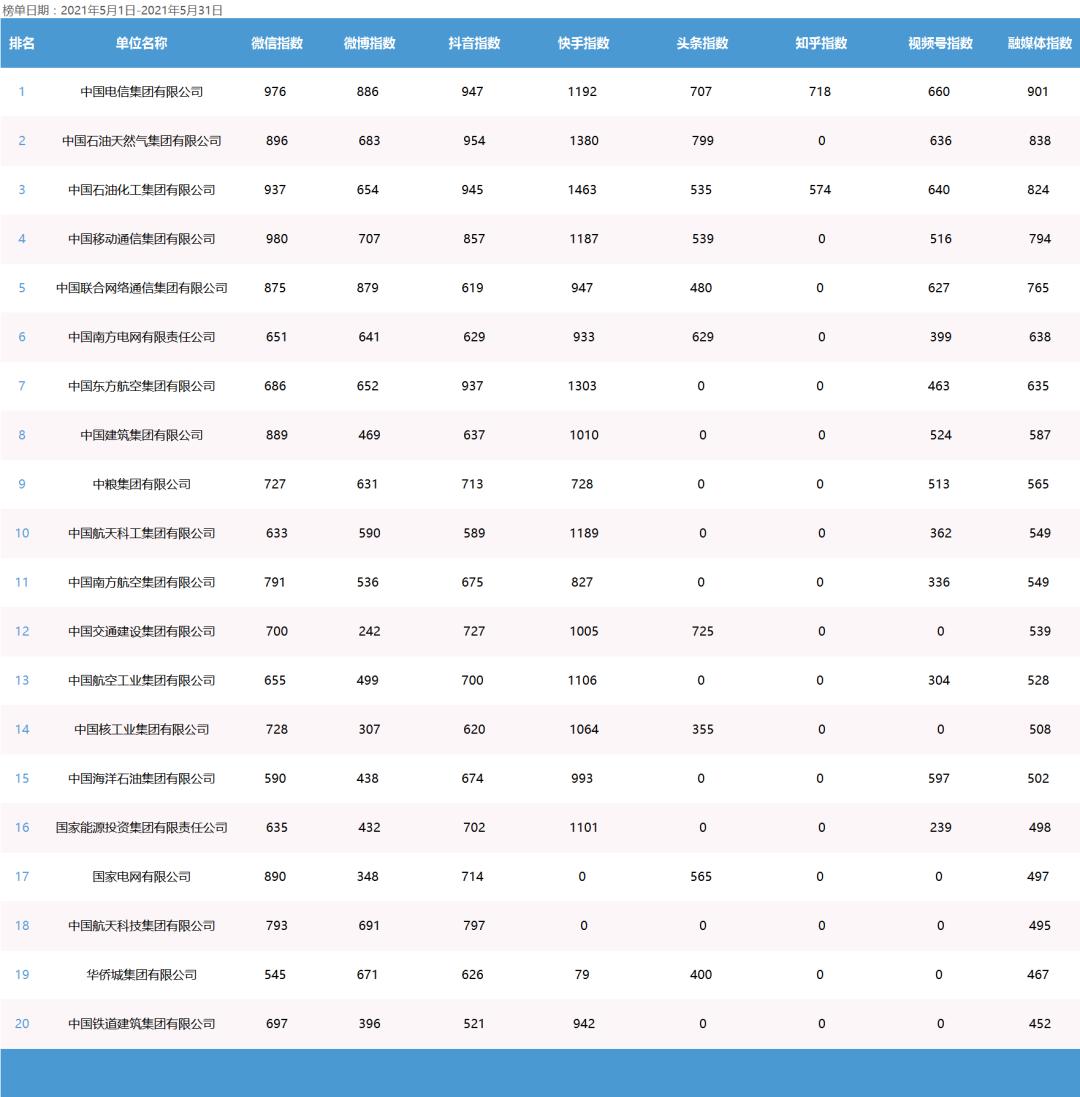Viewport: 1080px width, 1097px height.
Task: Click 中国交通建设 头条指数 value 725
Action: (702, 631)
